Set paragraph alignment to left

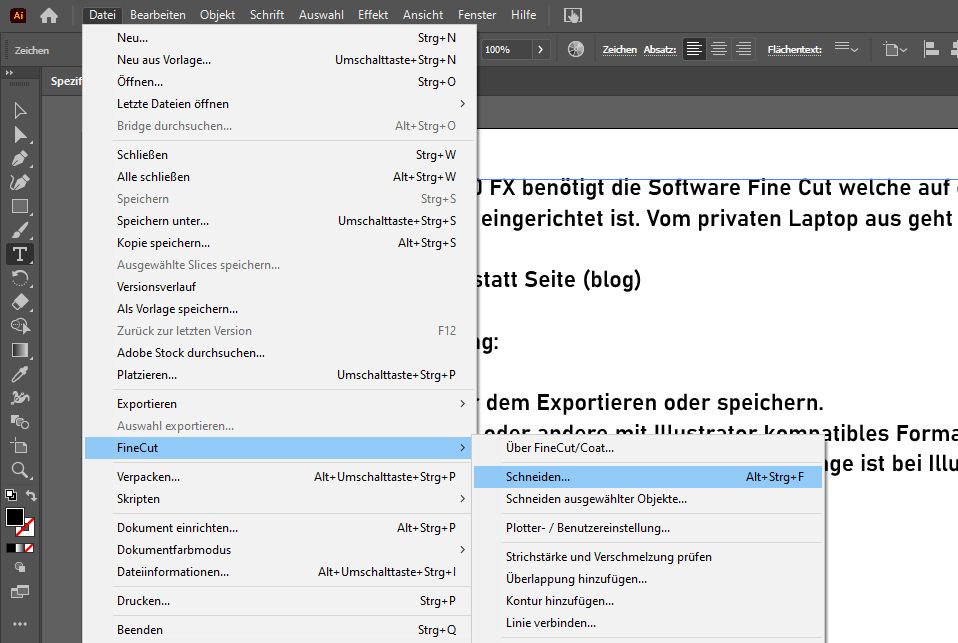click(694, 49)
